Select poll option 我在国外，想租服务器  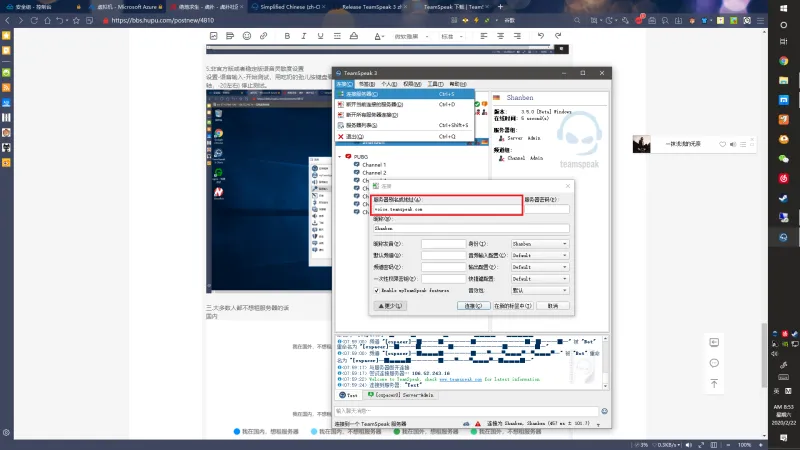point(427,432)
